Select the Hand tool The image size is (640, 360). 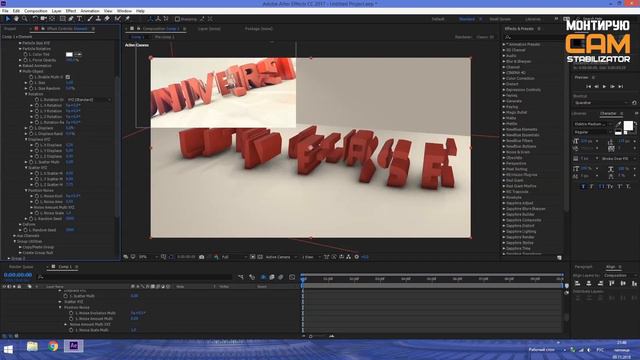point(16,19)
